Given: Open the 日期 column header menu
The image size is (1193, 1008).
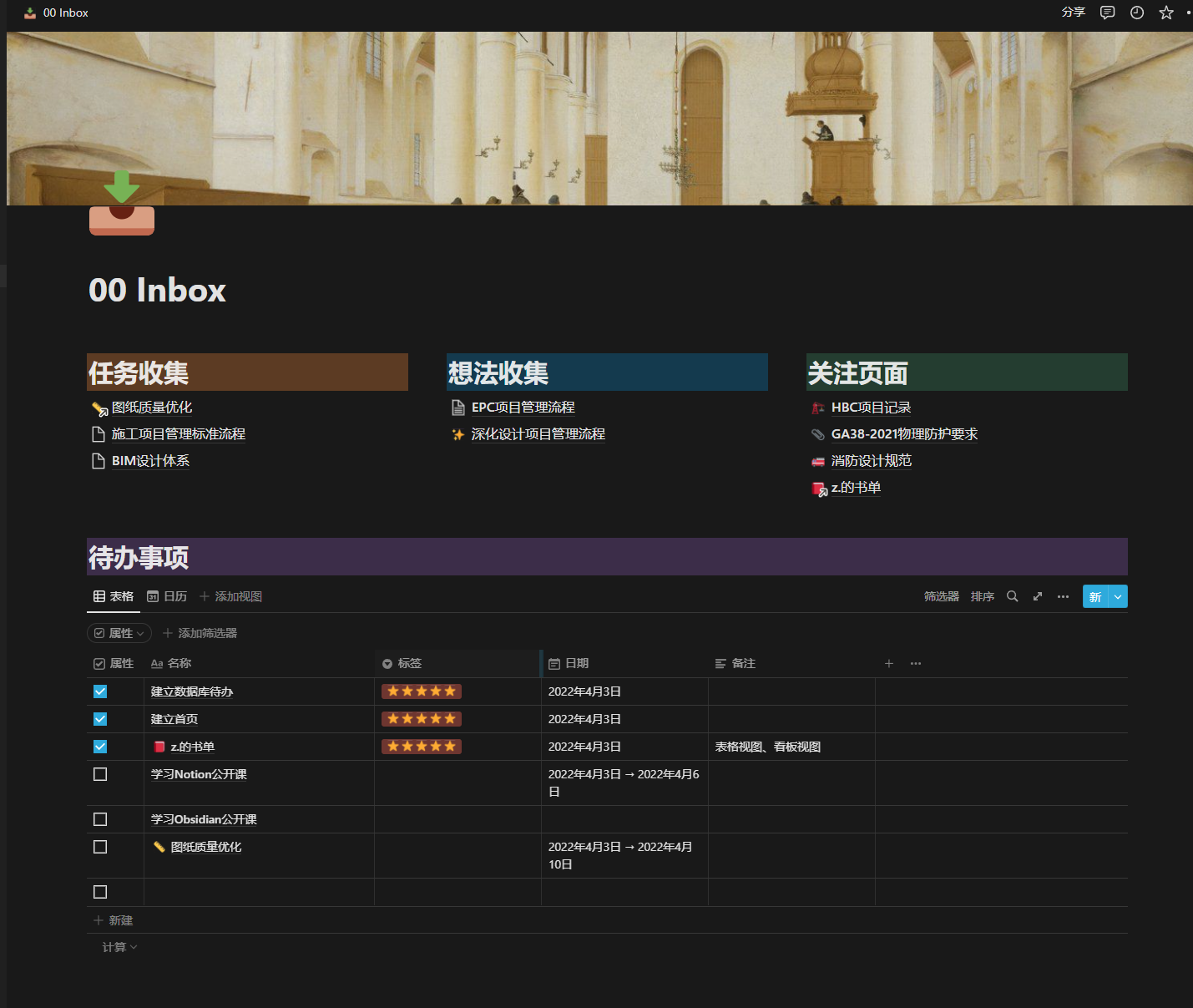Looking at the screenshot, I should 624,663.
